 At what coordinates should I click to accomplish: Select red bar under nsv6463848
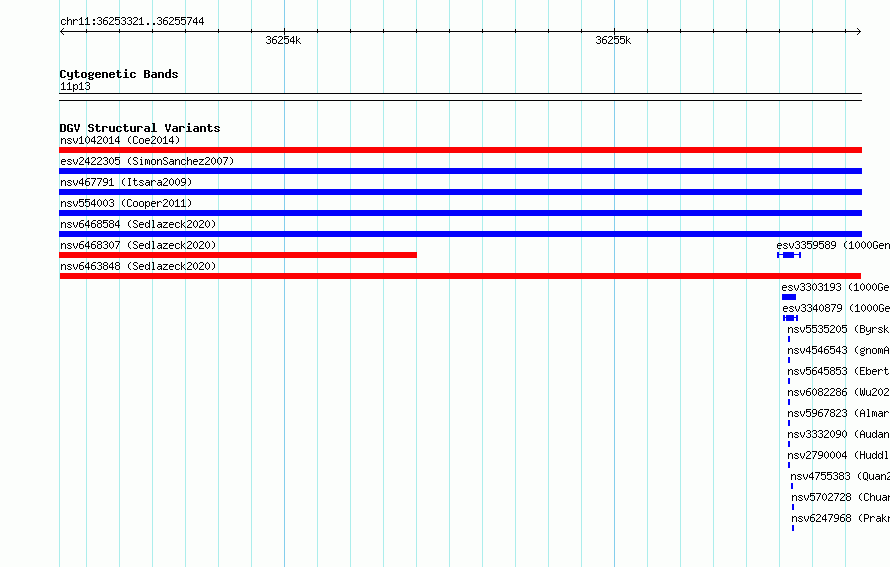tap(460, 276)
